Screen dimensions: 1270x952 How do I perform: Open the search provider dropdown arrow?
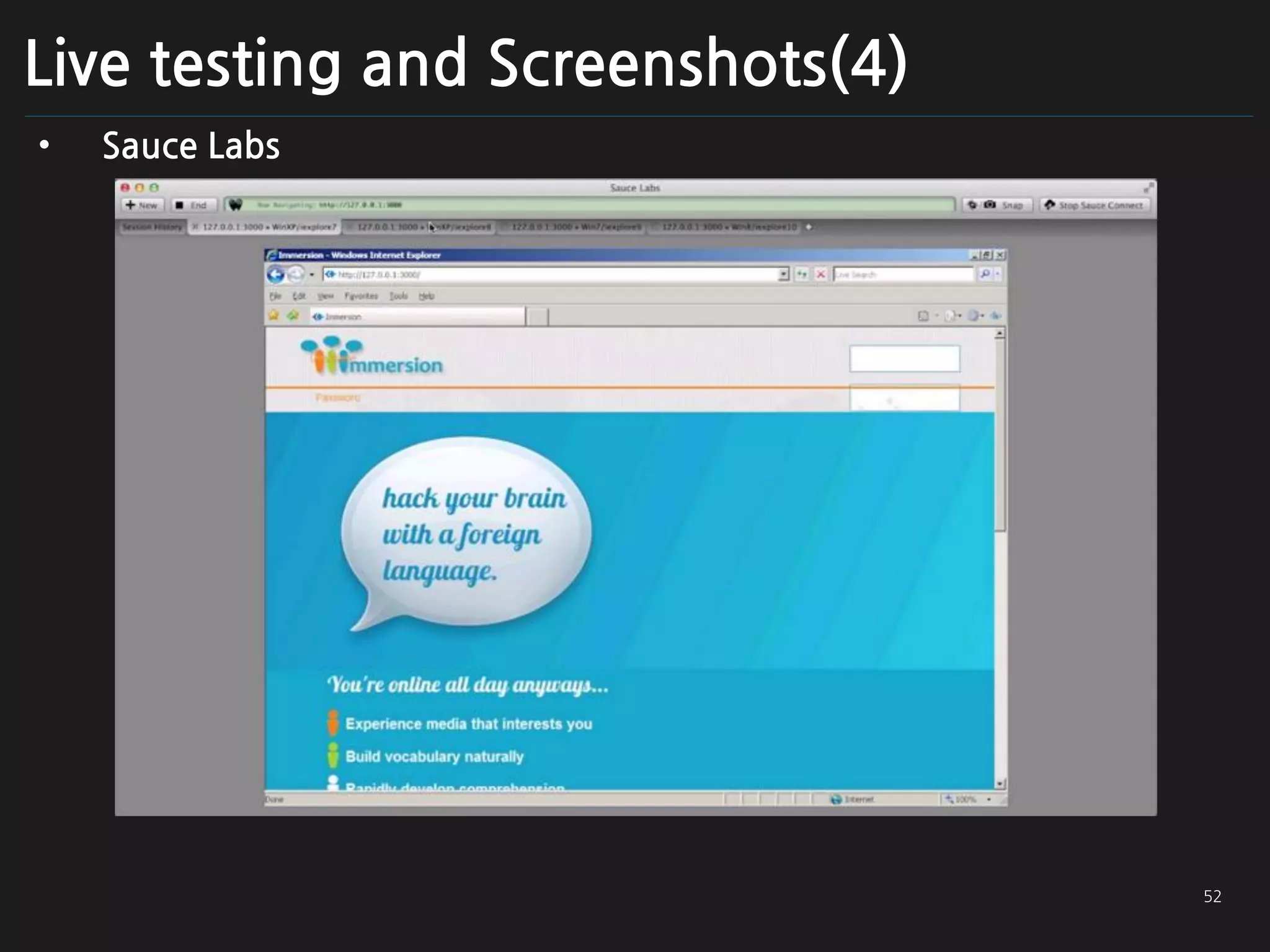point(998,274)
